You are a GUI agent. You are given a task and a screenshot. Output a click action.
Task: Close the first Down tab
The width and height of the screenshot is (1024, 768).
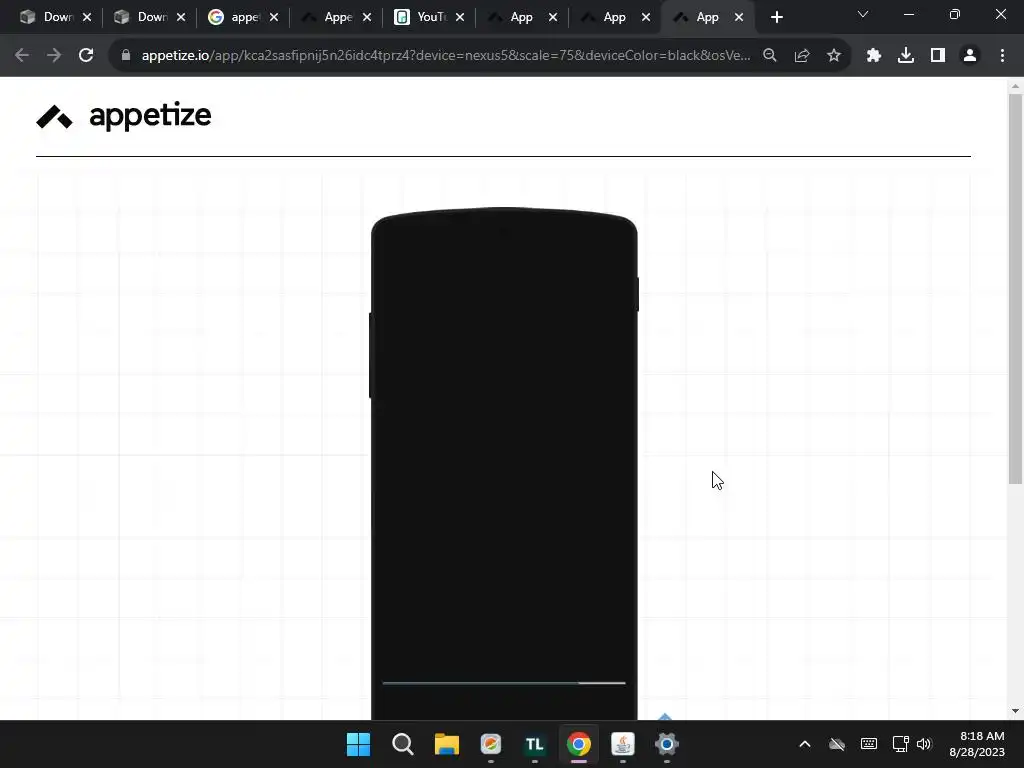(x=87, y=18)
